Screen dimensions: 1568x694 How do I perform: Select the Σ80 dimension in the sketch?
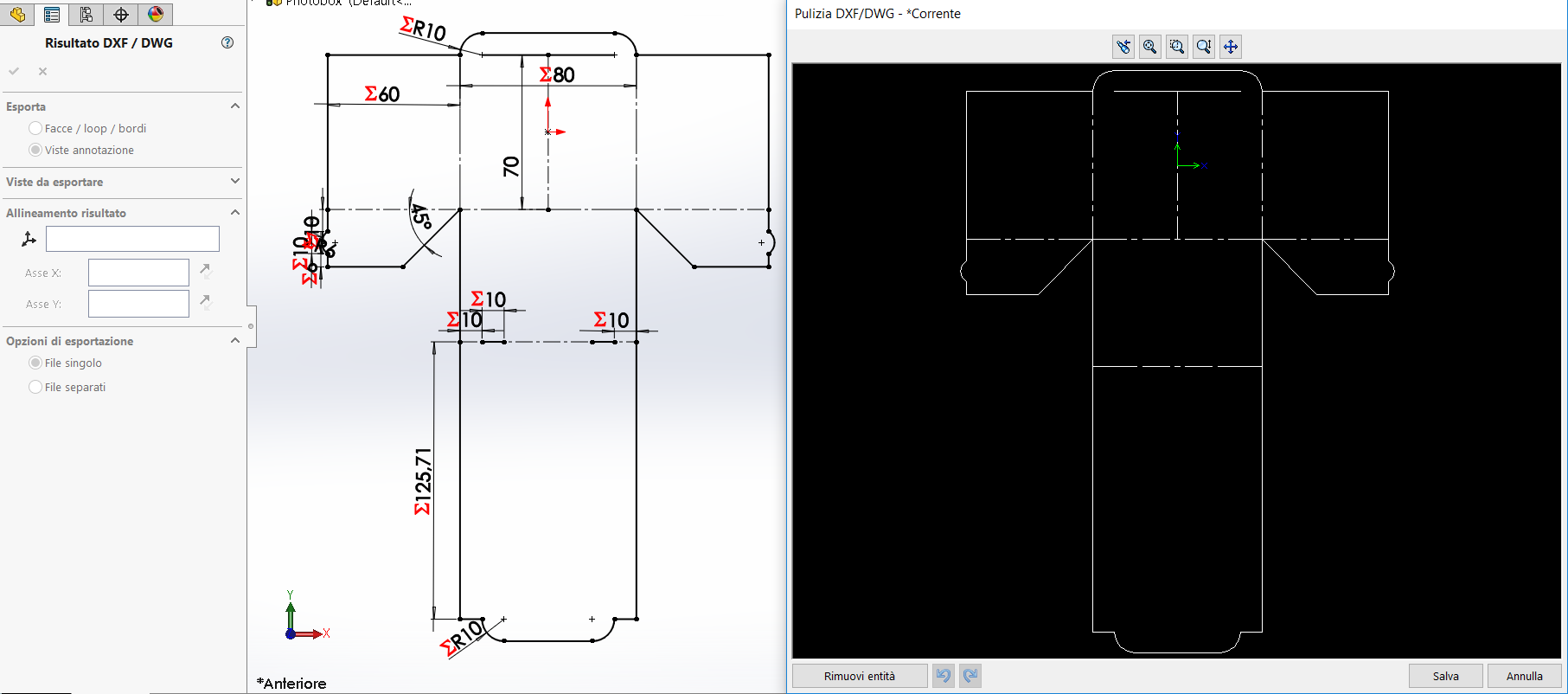coord(557,75)
